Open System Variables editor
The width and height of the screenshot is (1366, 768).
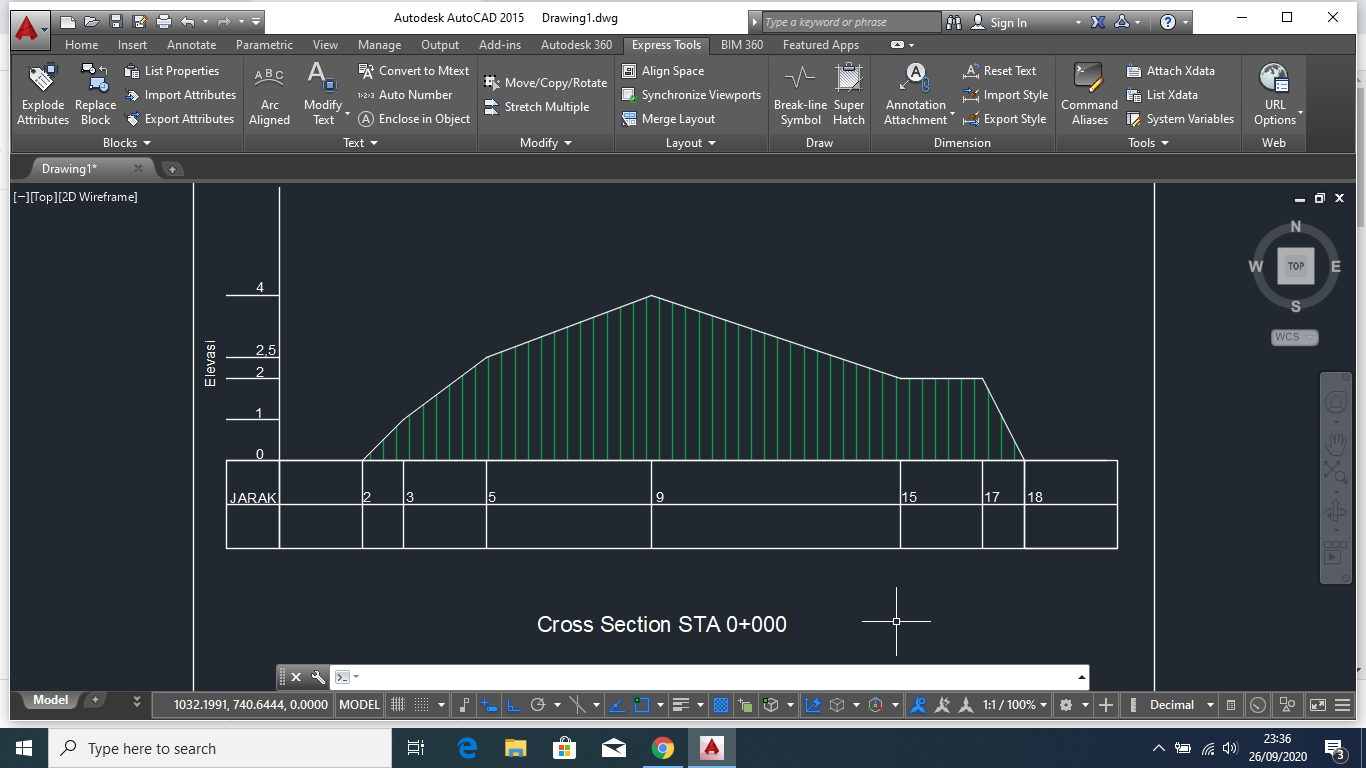coord(1179,119)
